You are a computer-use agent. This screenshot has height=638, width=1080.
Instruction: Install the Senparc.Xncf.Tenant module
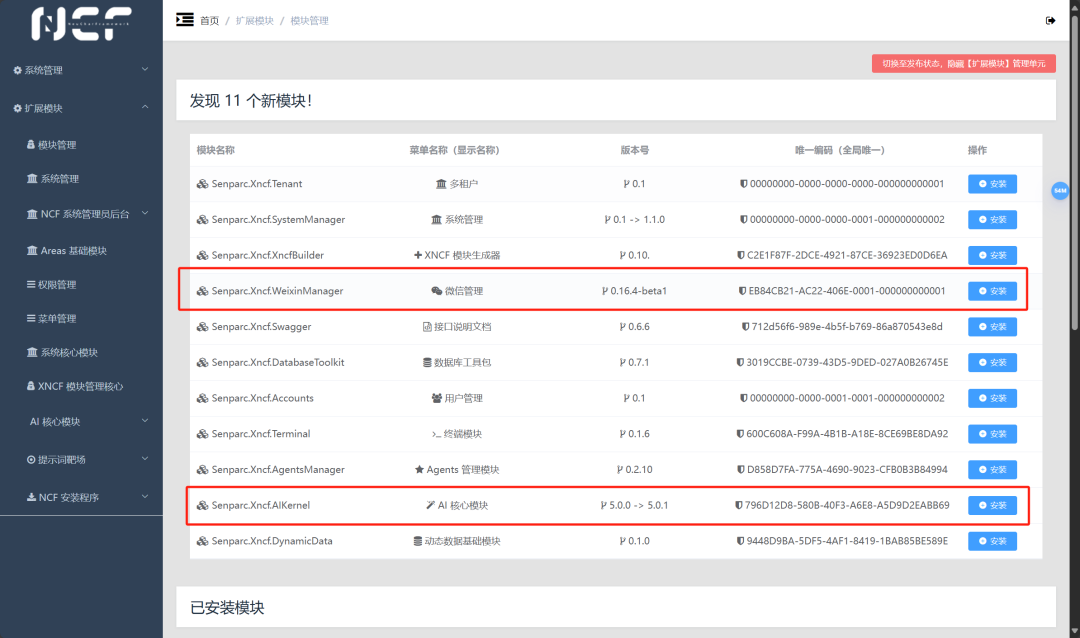[993, 184]
